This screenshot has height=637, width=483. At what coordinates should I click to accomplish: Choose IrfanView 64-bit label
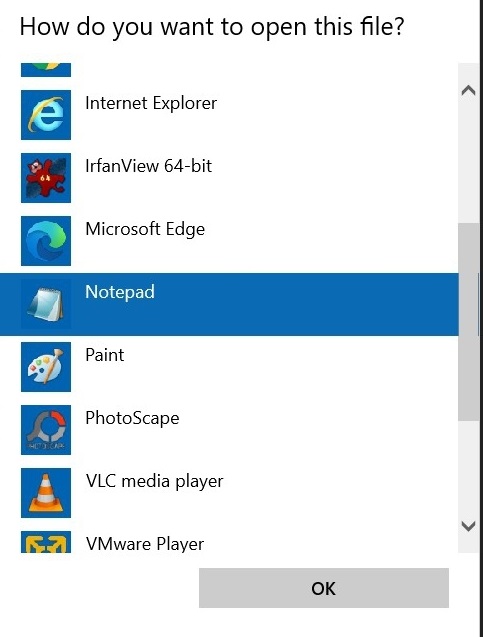(148, 166)
